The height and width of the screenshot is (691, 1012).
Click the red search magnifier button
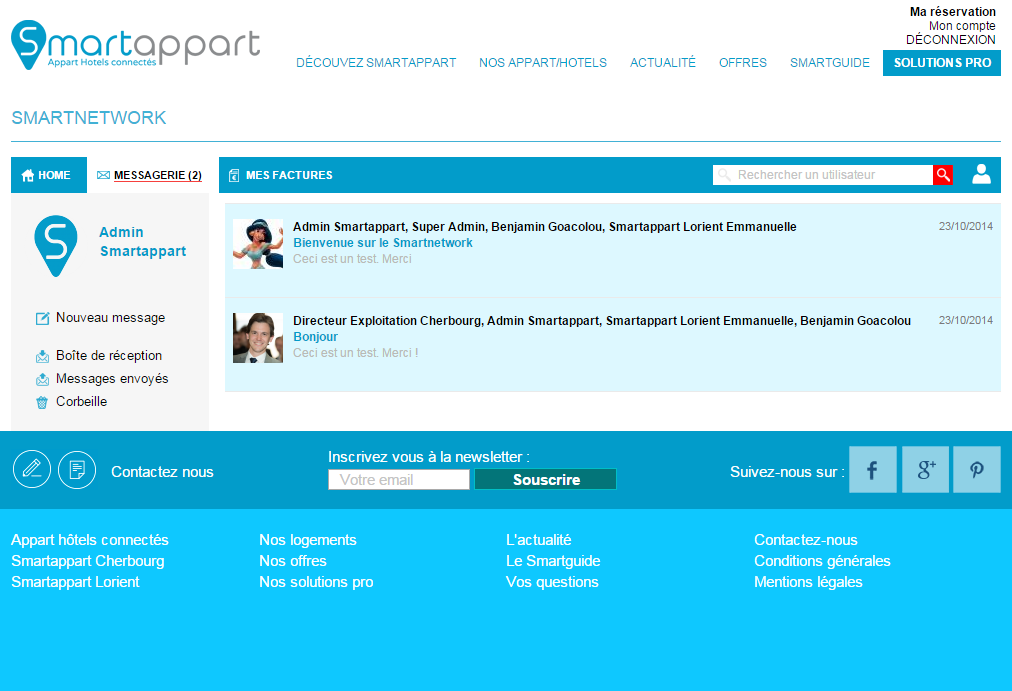coord(942,175)
